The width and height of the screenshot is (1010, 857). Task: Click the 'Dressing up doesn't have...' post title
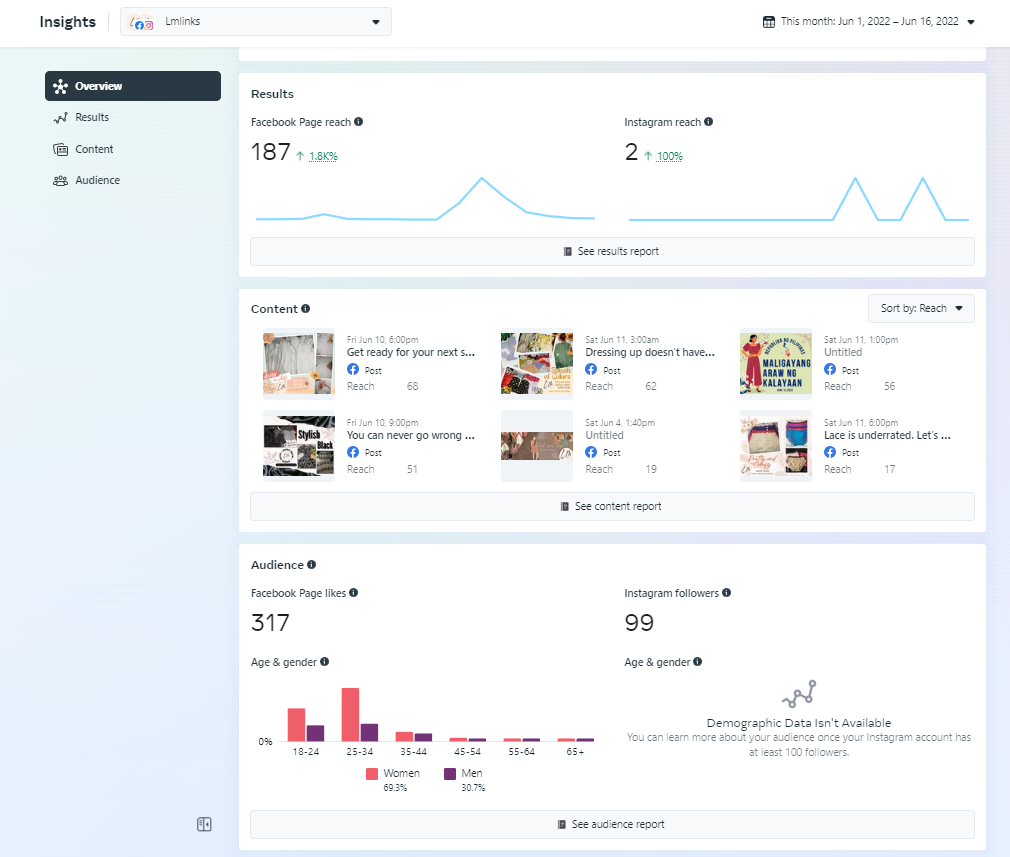pos(650,352)
